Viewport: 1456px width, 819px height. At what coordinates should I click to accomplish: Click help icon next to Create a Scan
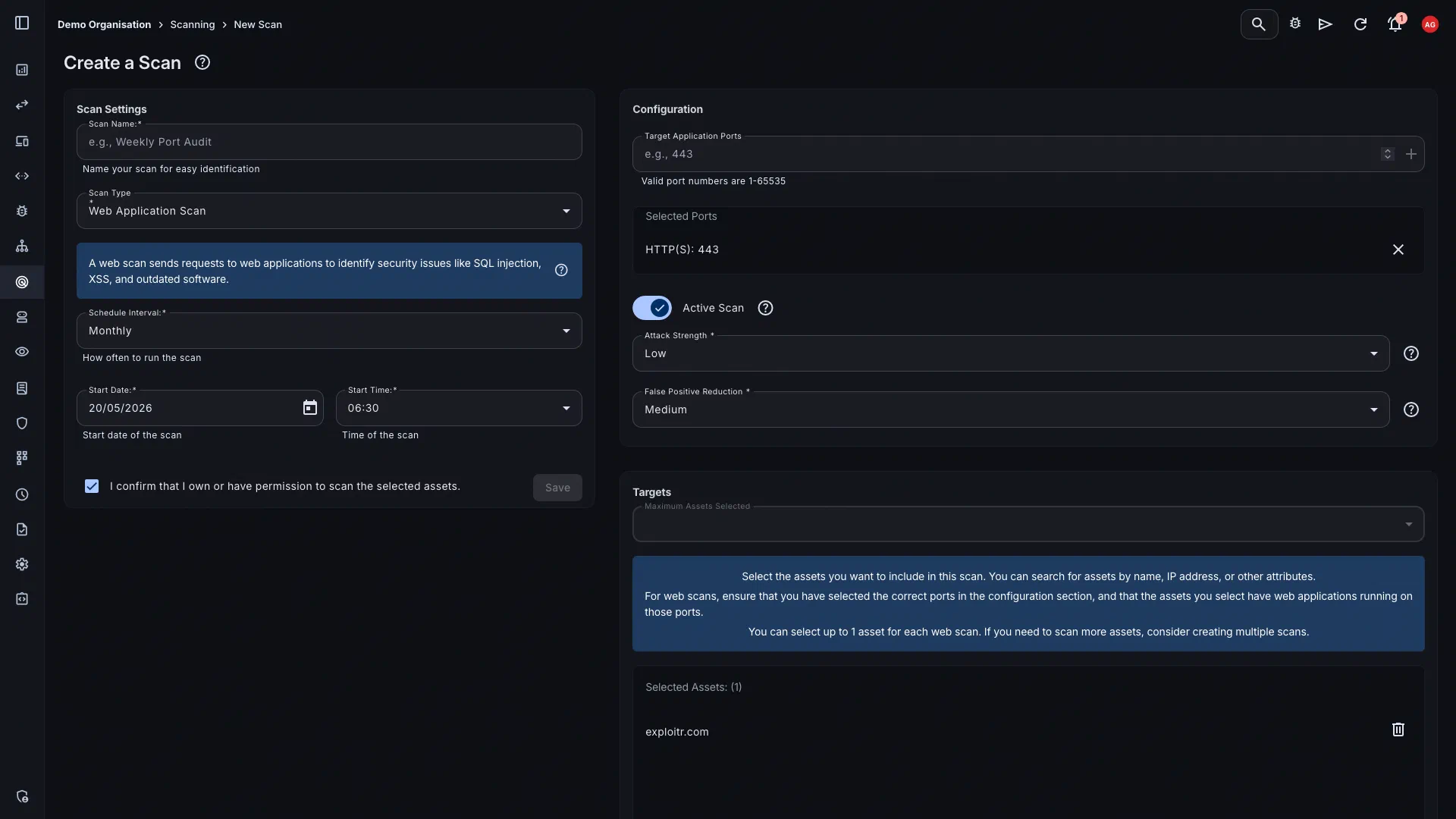click(x=202, y=62)
